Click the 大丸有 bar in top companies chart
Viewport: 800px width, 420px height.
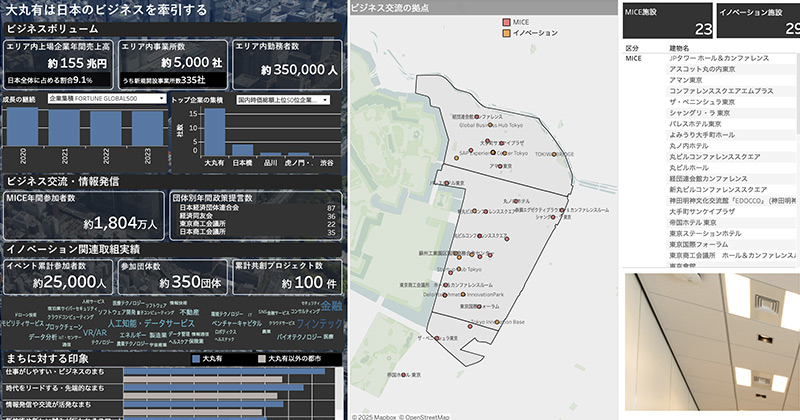(213, 130)
